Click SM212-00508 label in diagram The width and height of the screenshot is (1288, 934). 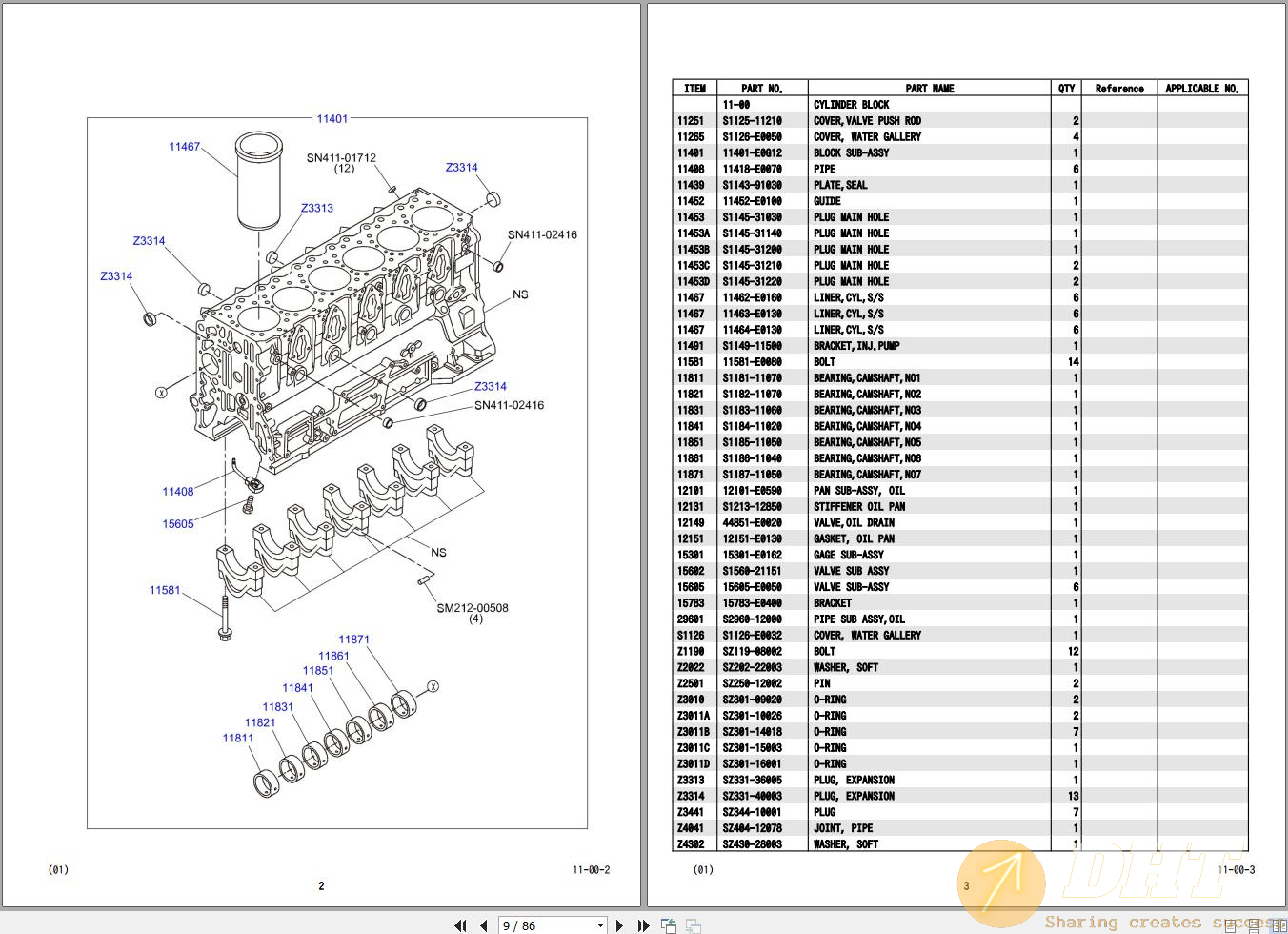pos(473,608)
